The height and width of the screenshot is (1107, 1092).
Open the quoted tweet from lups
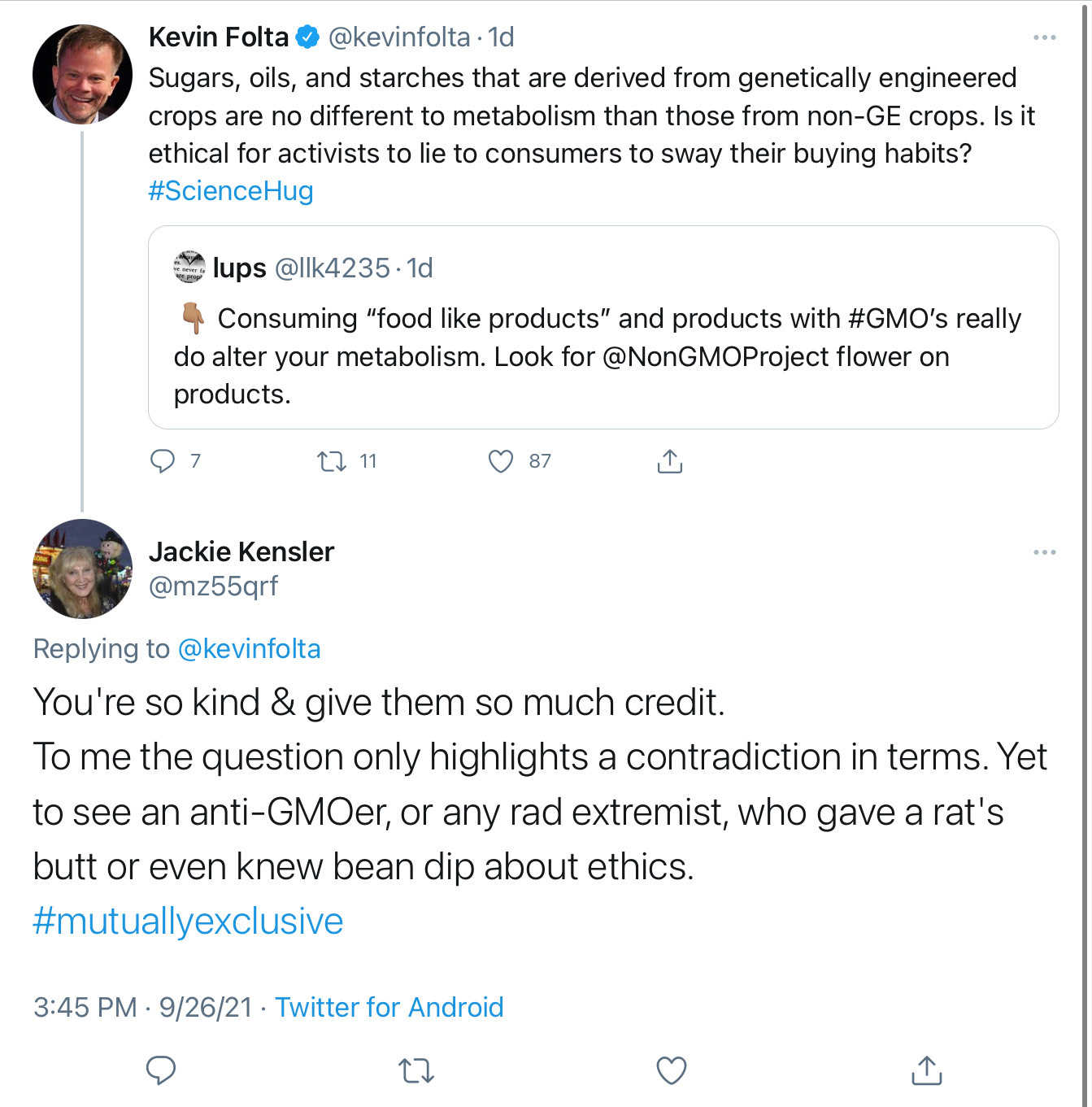coord(603,327)
